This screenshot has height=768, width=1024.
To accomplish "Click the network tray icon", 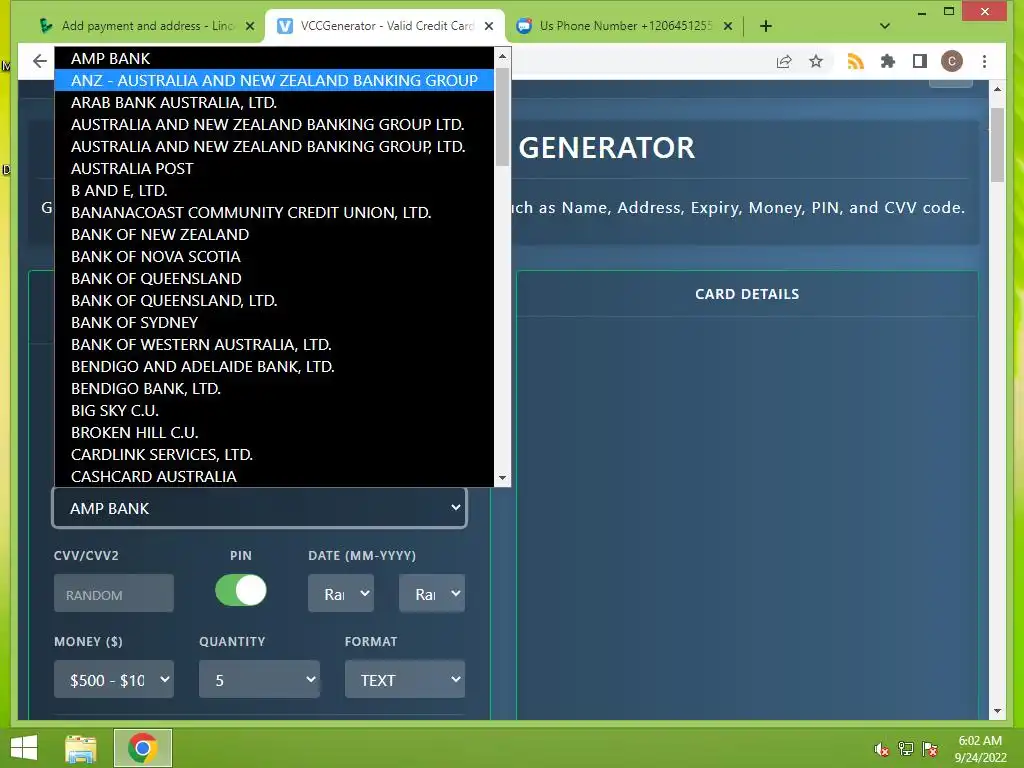I will (x=906, y=749).
